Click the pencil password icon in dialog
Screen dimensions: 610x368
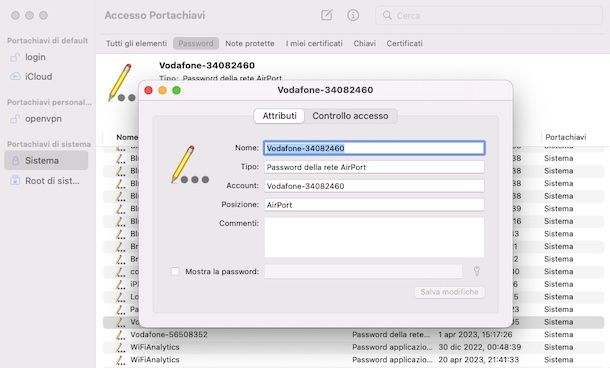189,164
